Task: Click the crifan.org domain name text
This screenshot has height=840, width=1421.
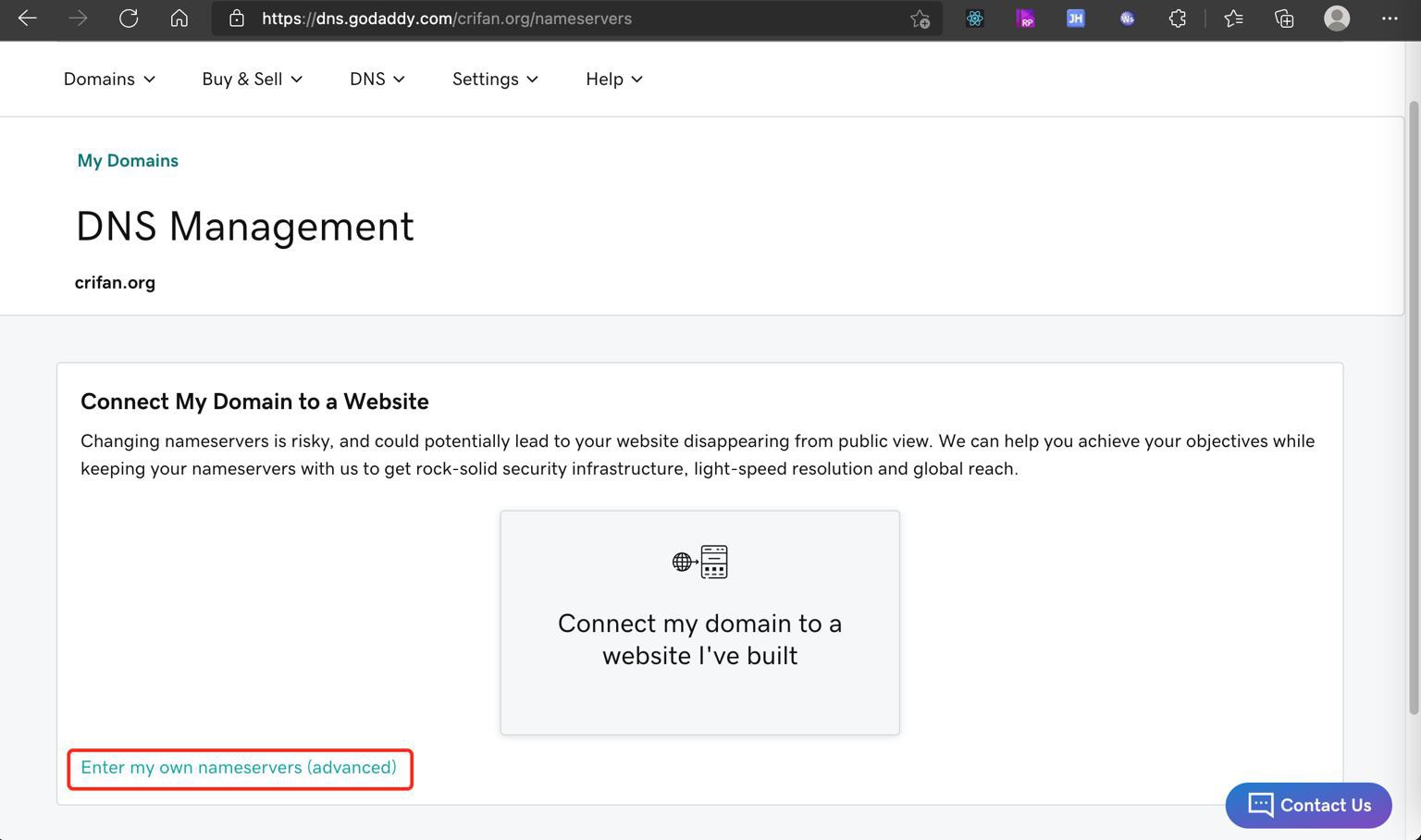Action: click(x=115, y=282)
